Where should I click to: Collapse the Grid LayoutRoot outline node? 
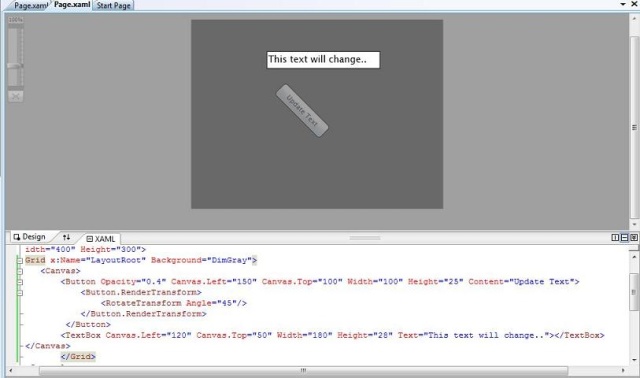tap(20, 260)
